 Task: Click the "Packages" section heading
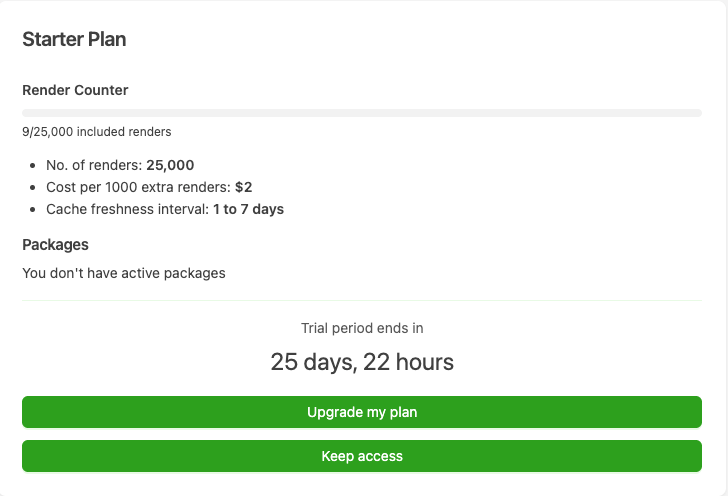pos(55,244)
